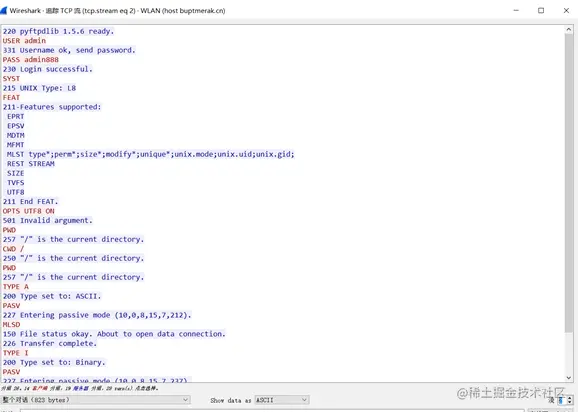The width and height of the screenshot is (578, 412).
Task: Select '227 Entering passive mode (10,0,8,15,7,212).' line
Action: pyautogui.click(x=97, y=315)
